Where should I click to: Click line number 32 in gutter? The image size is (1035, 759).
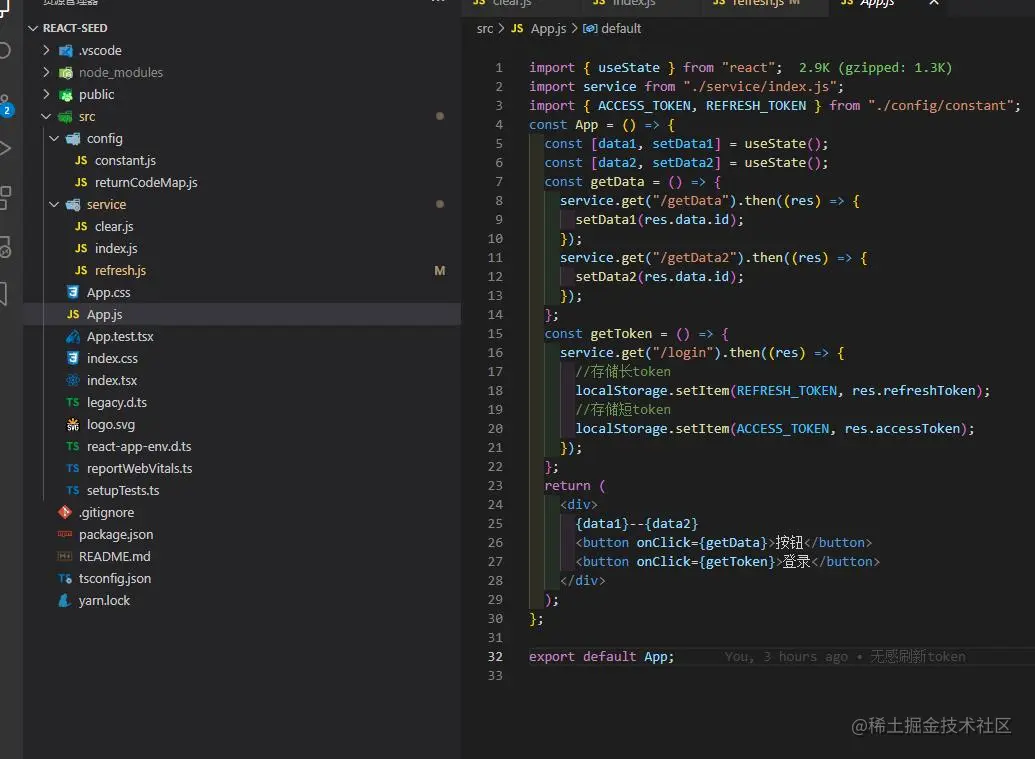click(x=495, y=657)
